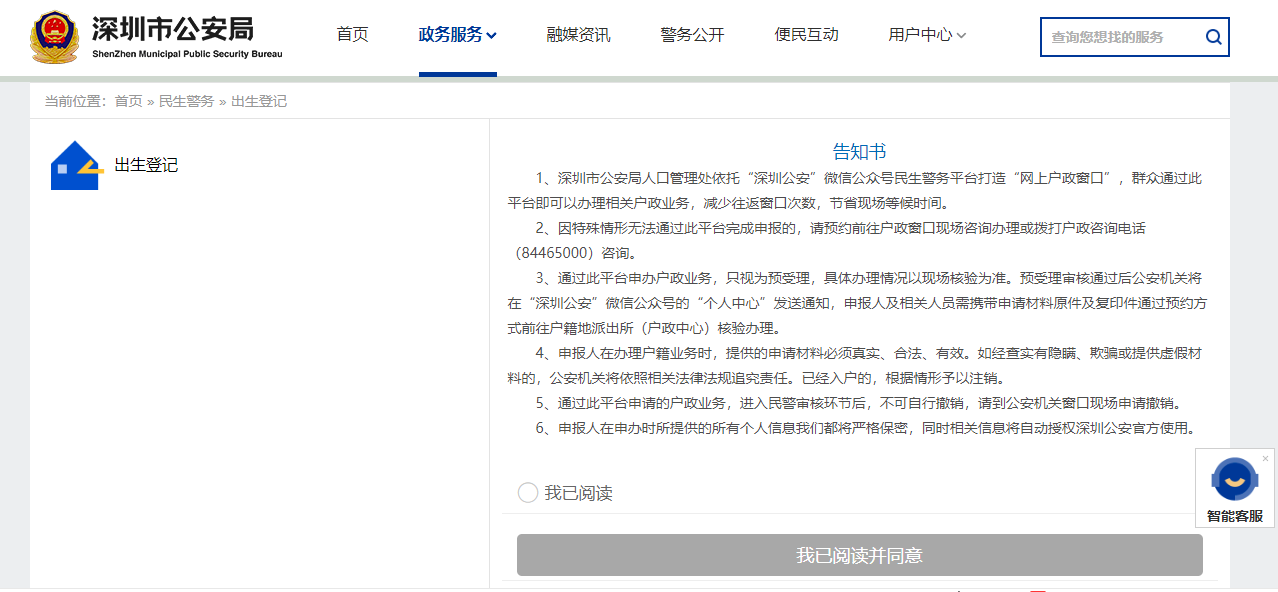The image size is (1278, 592).
Task: Enable the confirmation circle before 我已阅读
Action: [x=527, y=492]
